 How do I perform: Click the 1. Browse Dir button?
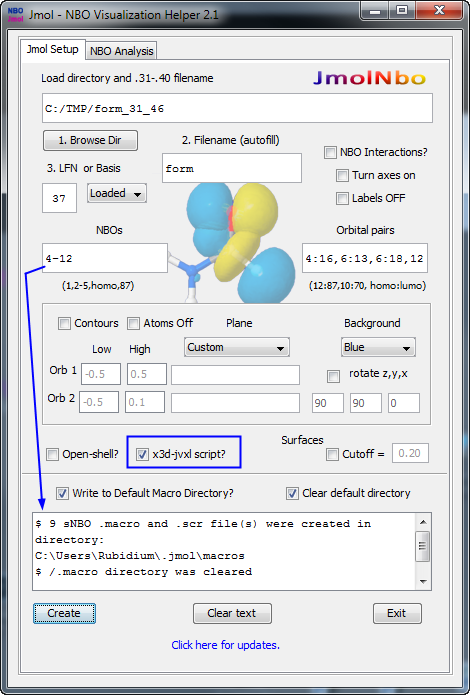90,141
